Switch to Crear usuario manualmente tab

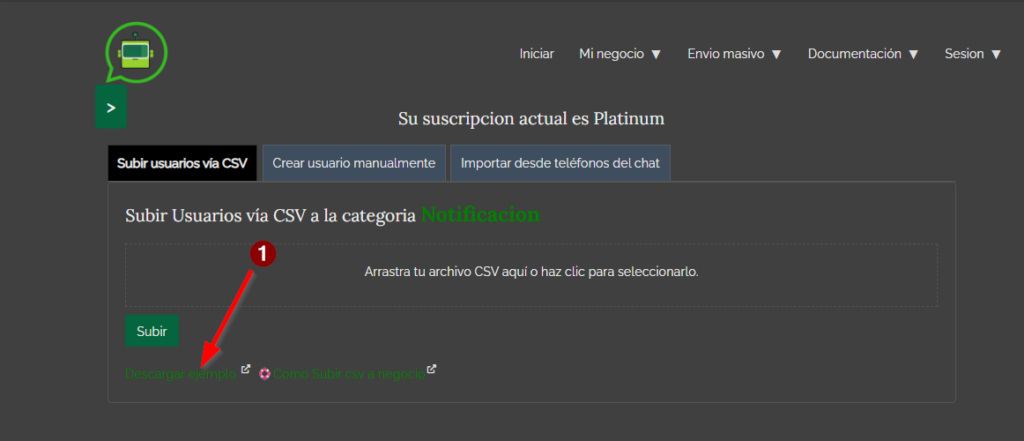(x=354, y=163)
